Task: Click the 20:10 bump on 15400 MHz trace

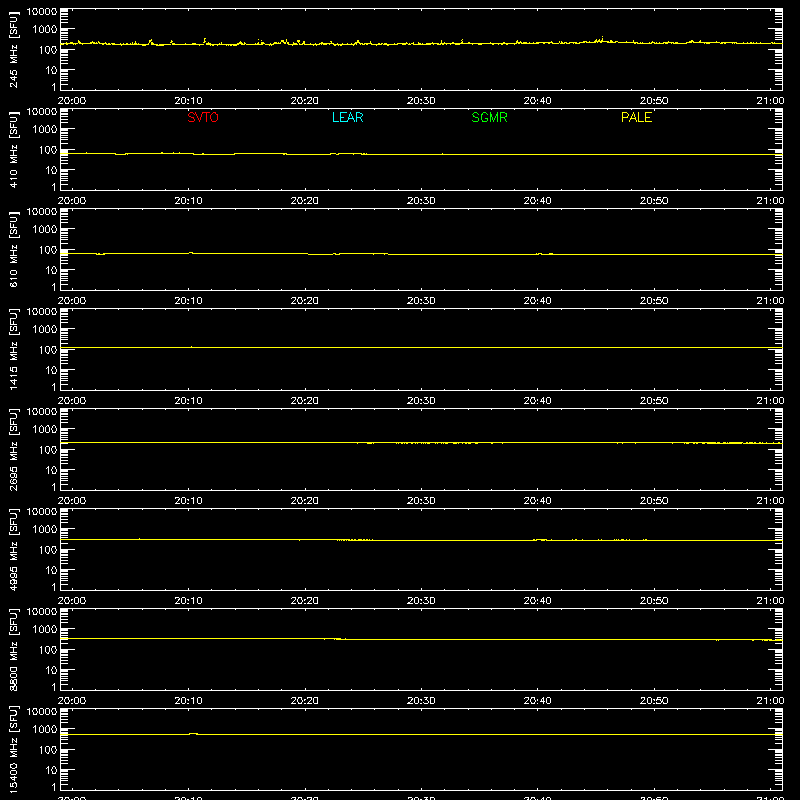Action: pyautogui.click(x=193, y=734)
